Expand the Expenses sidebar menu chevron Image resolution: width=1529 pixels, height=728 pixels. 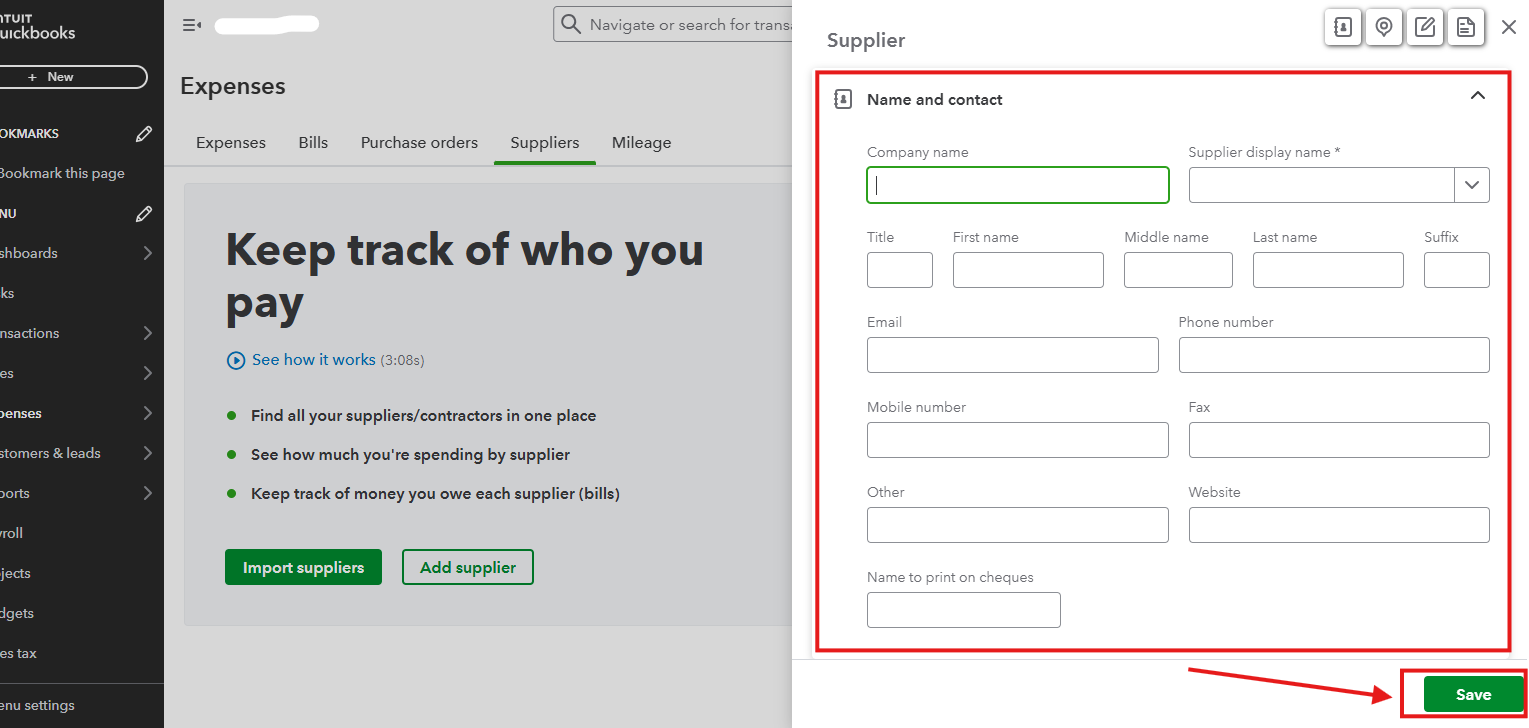[x=148, y=413]
